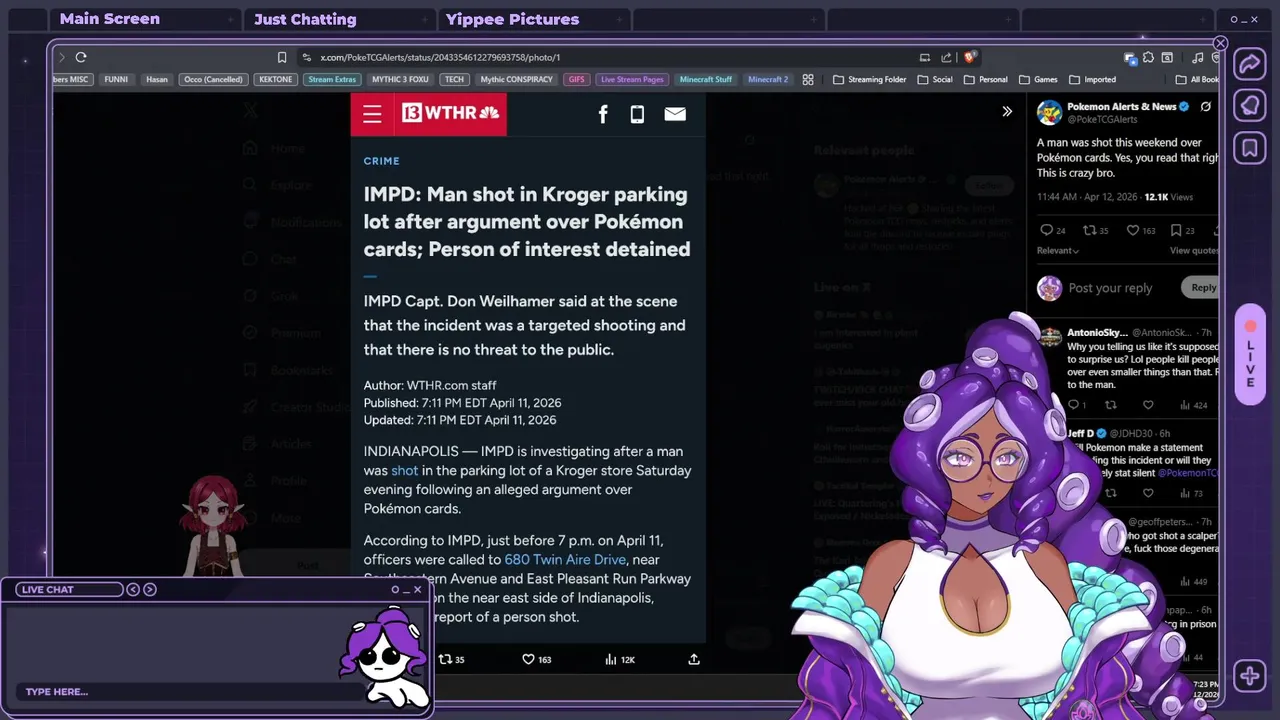The image size is (1280, 720).
Task: Open the Hasan bookmark
Action: (x=157, y=79)
